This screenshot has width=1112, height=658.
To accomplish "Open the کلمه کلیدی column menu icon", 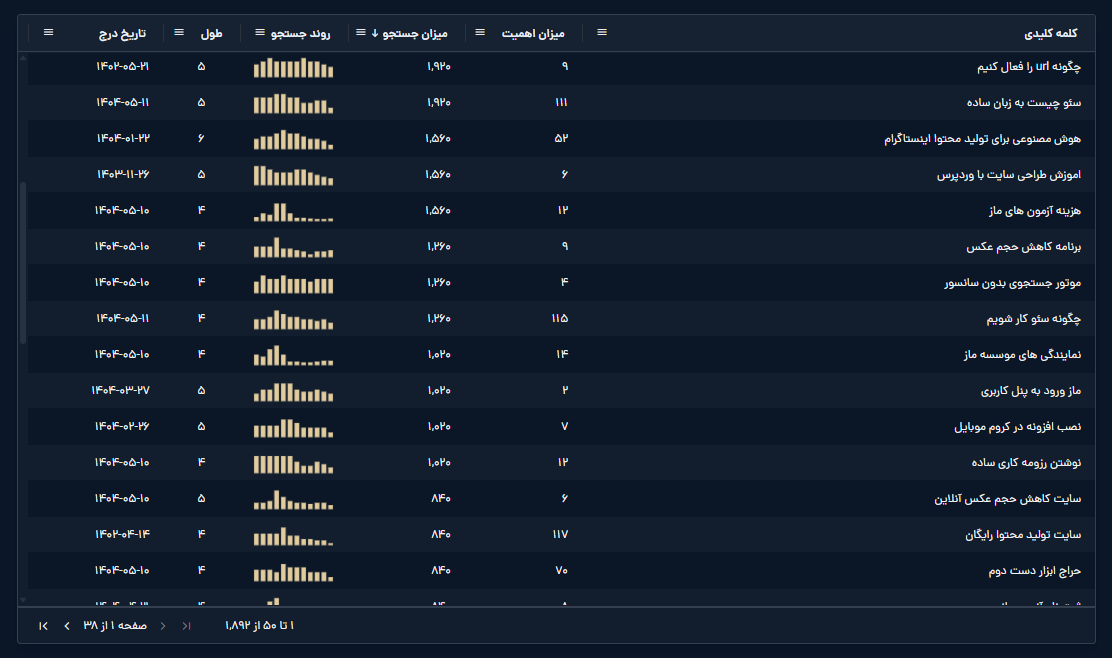I will pos(602,33).
